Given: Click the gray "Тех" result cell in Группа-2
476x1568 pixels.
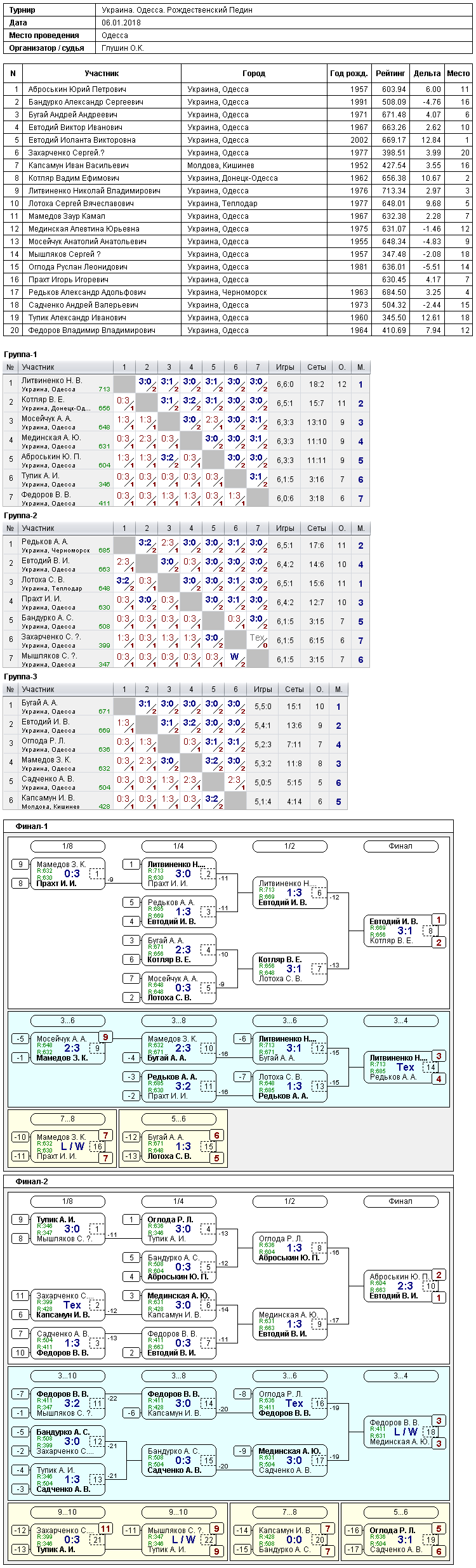Looking at the screenshot, I should (x=258, y=640).
